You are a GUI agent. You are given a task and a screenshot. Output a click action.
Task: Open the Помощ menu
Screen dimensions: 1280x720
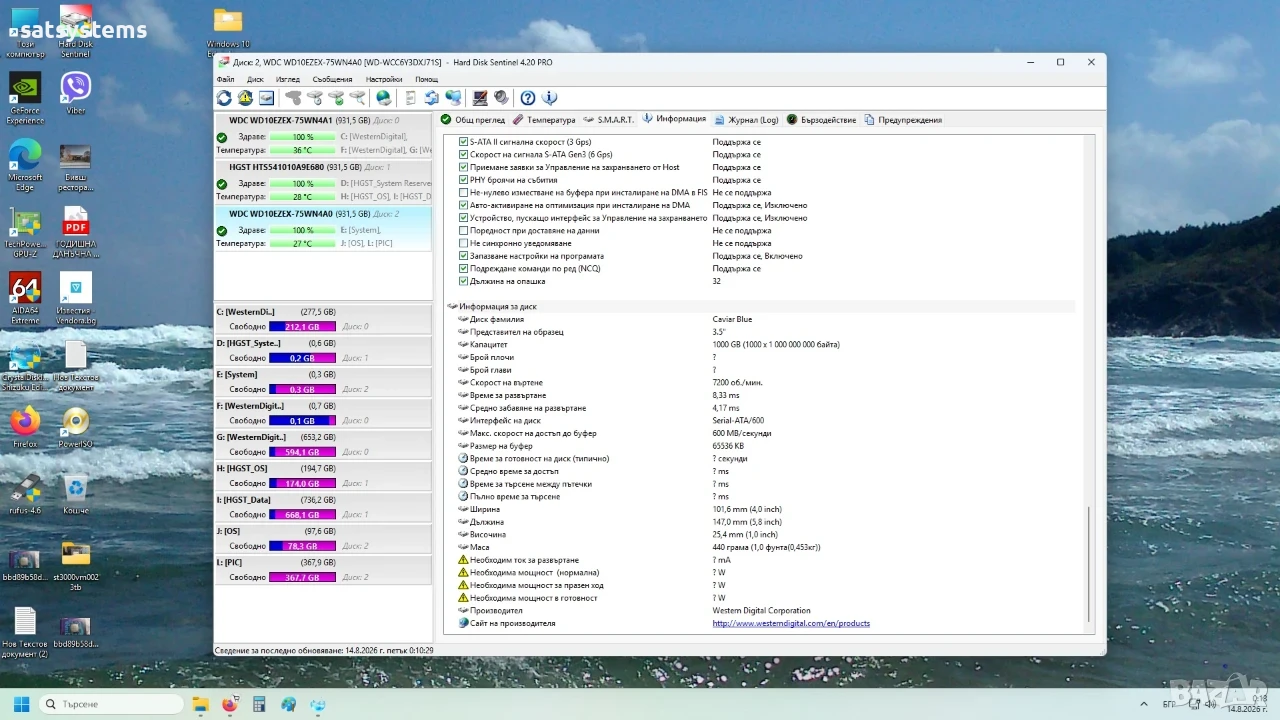427,79
